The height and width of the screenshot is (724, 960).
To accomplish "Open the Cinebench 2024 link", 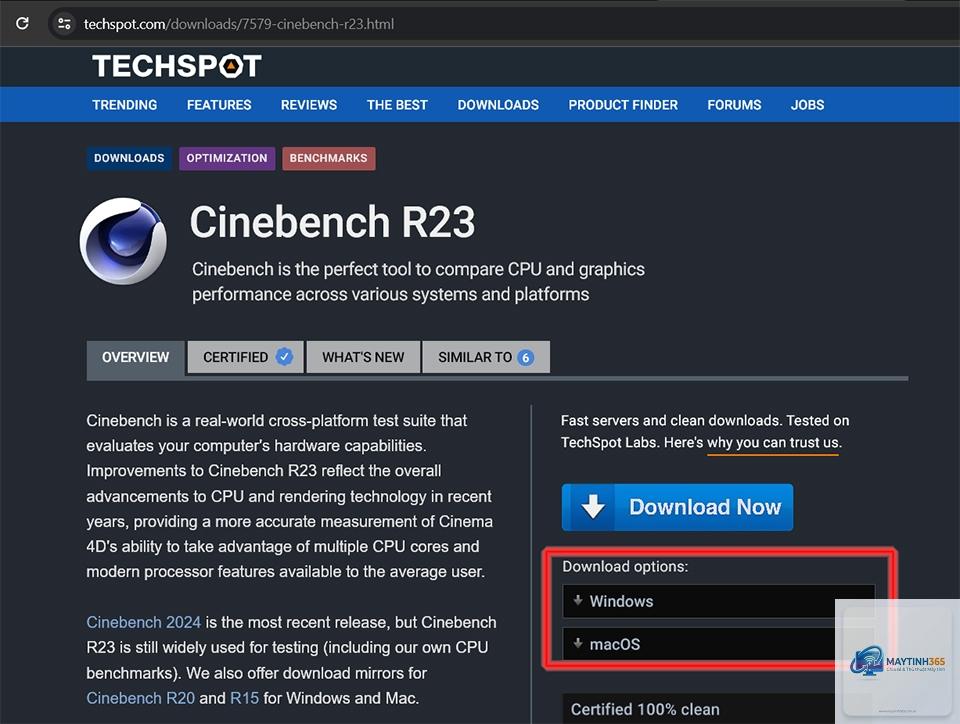I will 144,622.
